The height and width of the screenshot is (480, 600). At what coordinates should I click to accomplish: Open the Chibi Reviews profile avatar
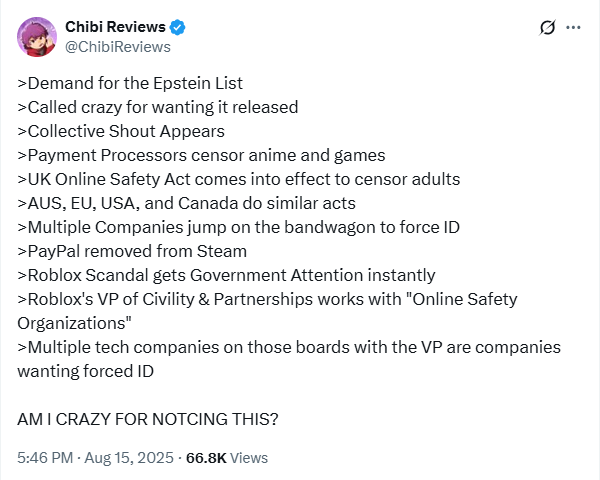point(37,37)
